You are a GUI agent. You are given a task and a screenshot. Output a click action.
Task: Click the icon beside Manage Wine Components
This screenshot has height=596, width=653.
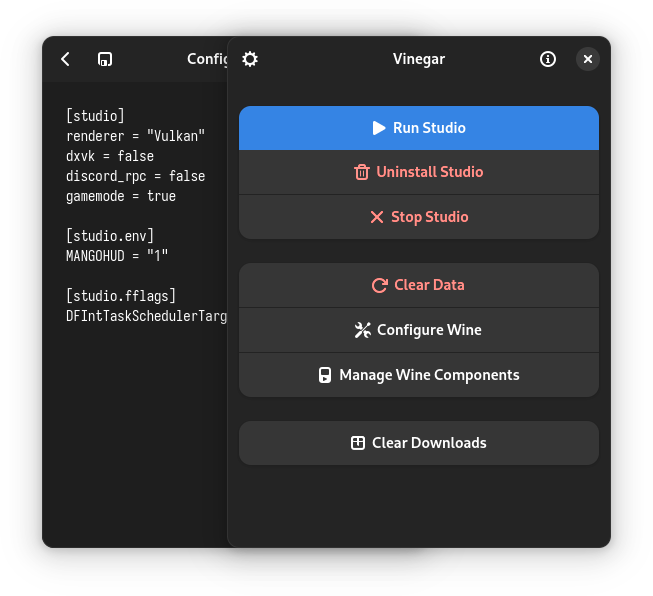(x=325, y=375)
